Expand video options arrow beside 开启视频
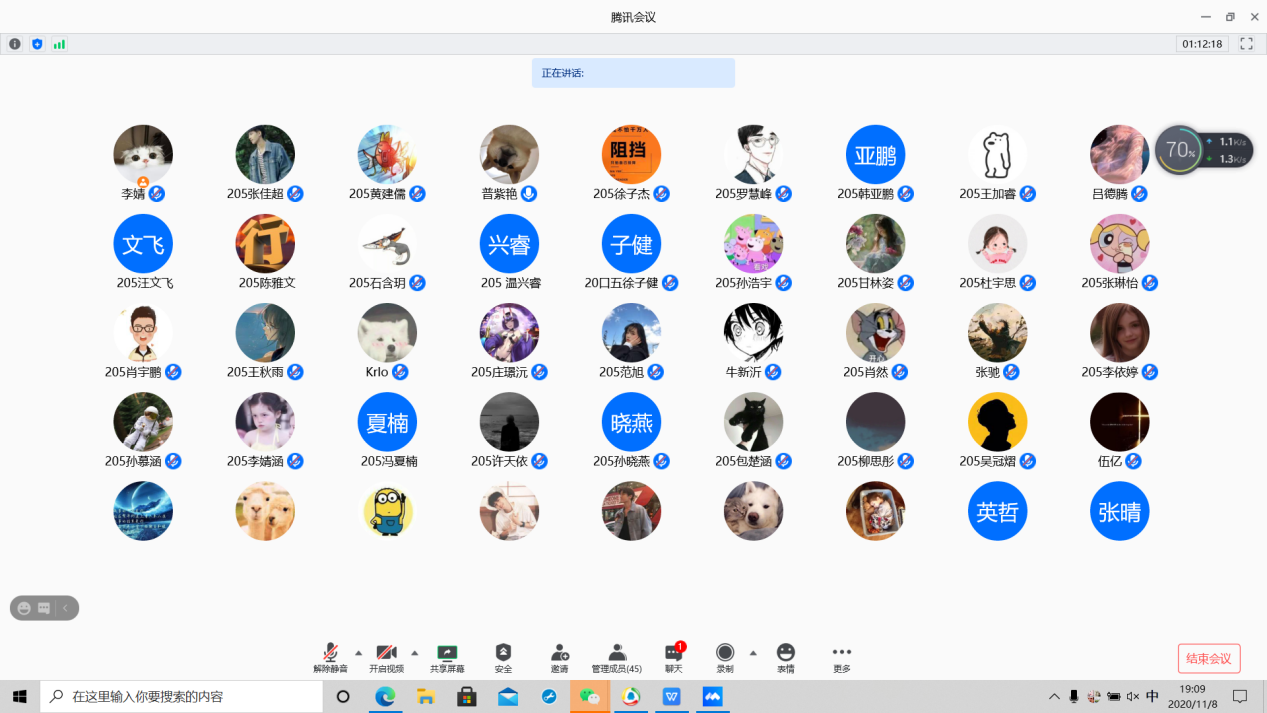The height and width of the screenshot is (713, 1267). (415, 653)
